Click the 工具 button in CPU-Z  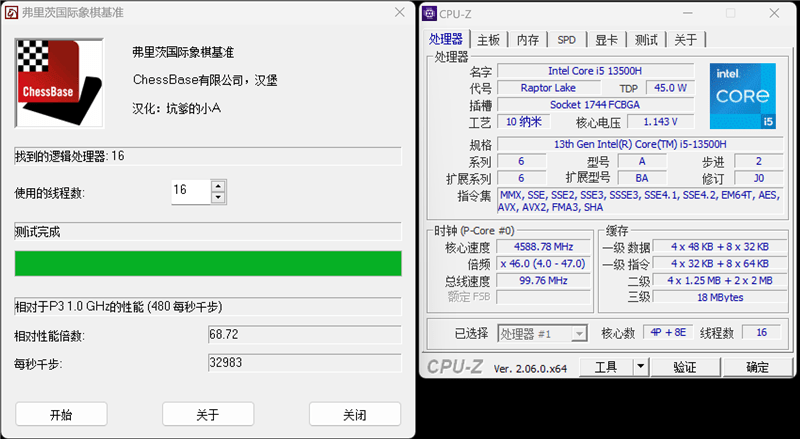tap(606, 367)
